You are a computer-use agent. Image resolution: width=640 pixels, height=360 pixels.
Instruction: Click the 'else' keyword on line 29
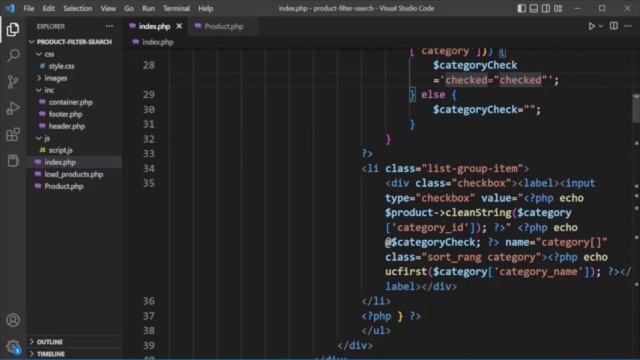(x=433, y=94)
